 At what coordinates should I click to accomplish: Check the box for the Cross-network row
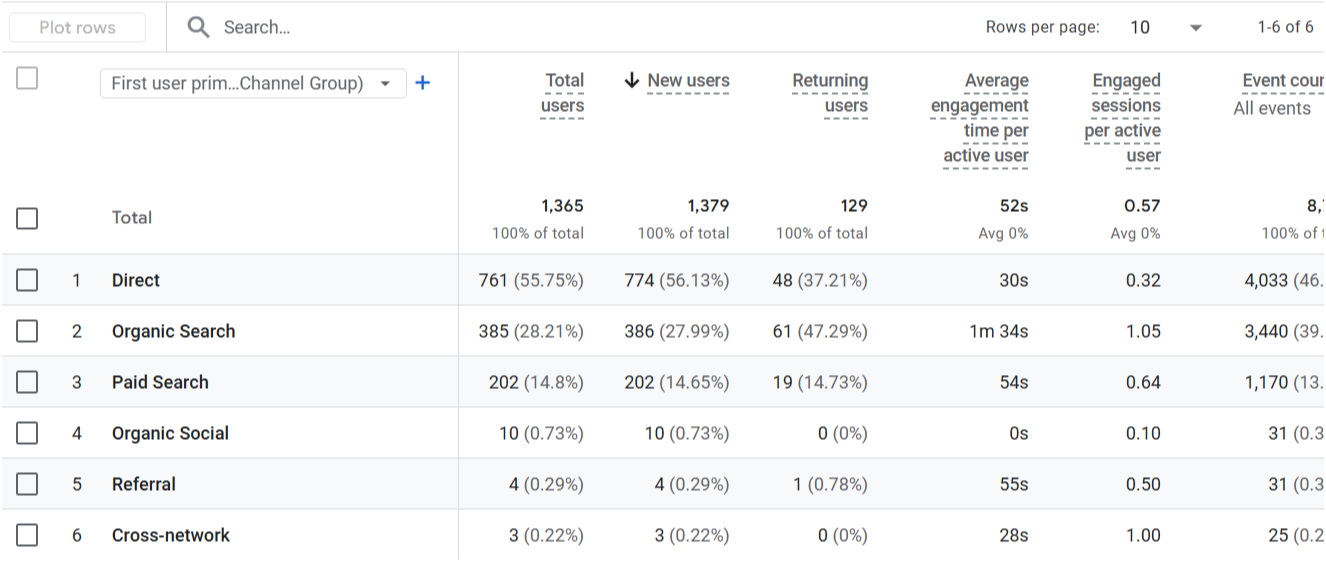click(x=27, y=535)
